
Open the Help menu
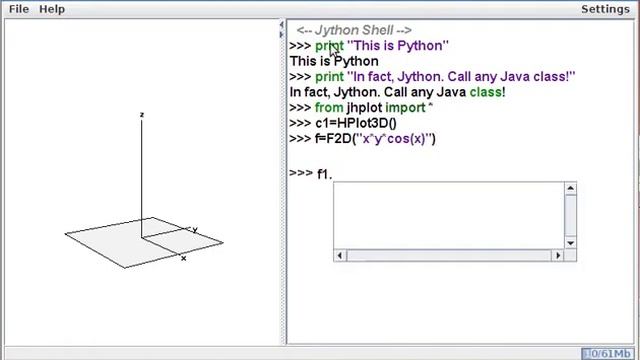(x=52, y=9)
